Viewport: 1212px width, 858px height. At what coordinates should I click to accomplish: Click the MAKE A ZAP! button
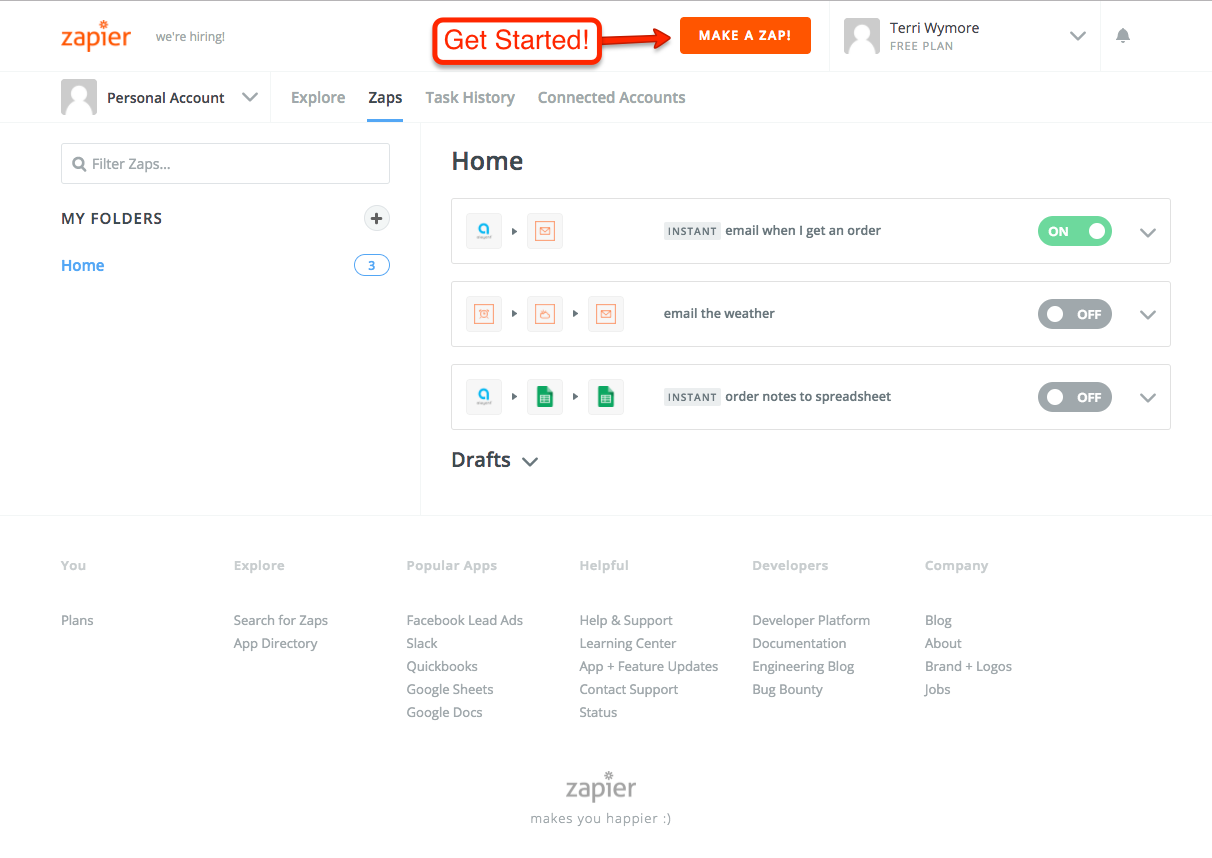[745, 36]
